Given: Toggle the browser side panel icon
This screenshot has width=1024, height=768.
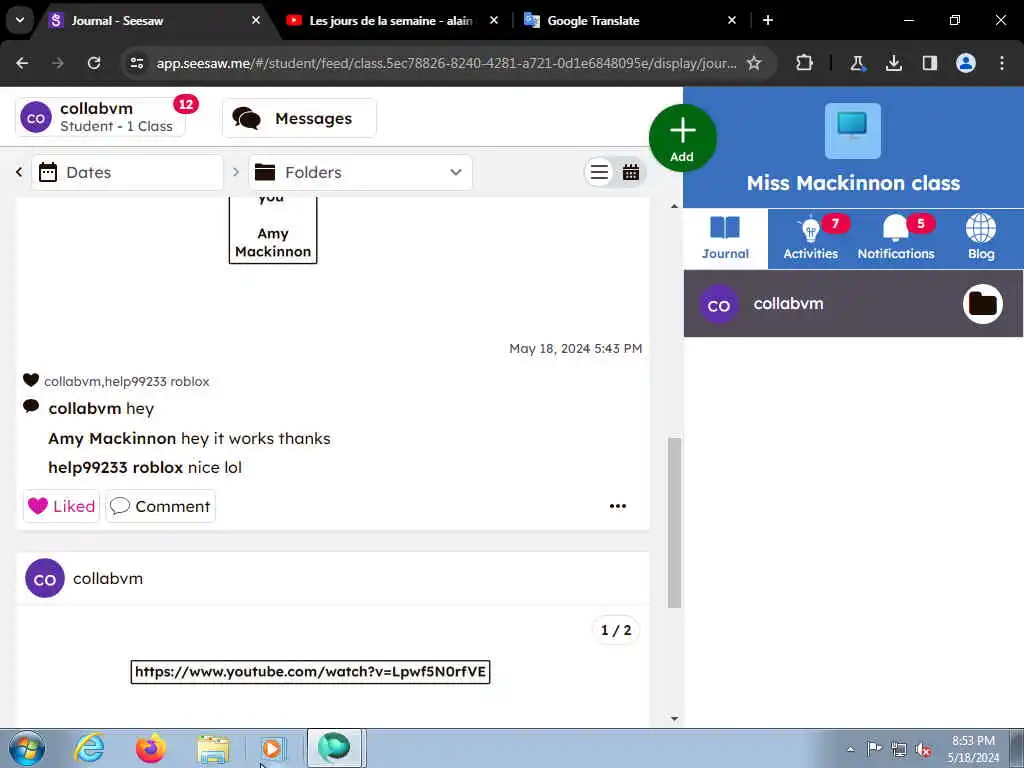Looking at the screenshot, I should (x=929, y=63).
